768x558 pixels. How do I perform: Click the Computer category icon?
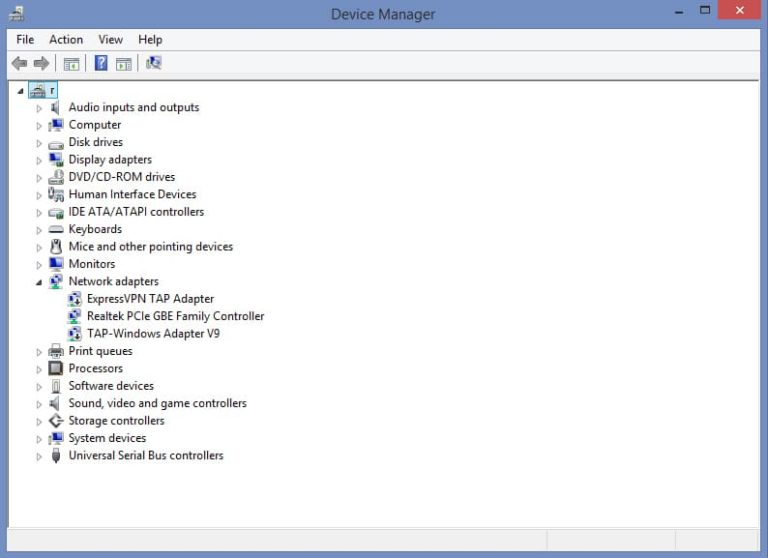pos(56,125)
